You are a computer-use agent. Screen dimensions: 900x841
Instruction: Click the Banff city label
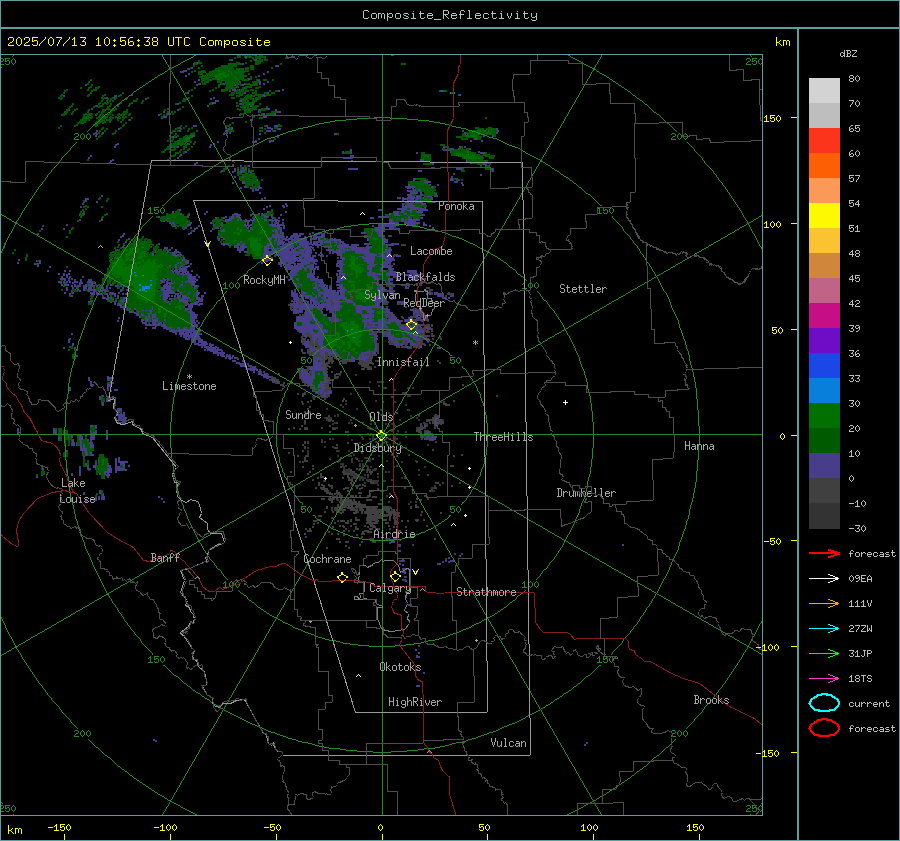click(x=165, y=557)
